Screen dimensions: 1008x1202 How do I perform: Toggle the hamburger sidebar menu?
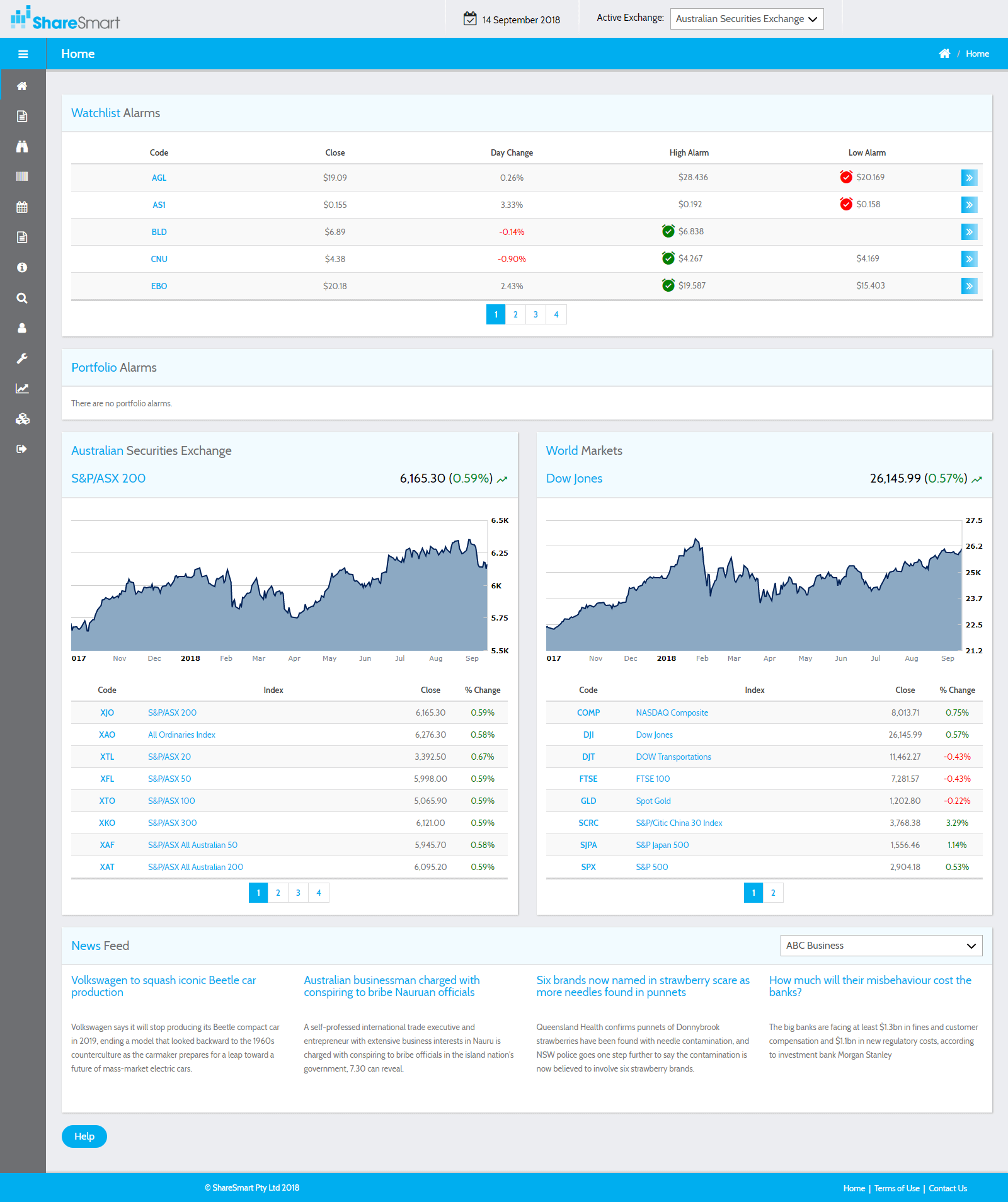23,54
